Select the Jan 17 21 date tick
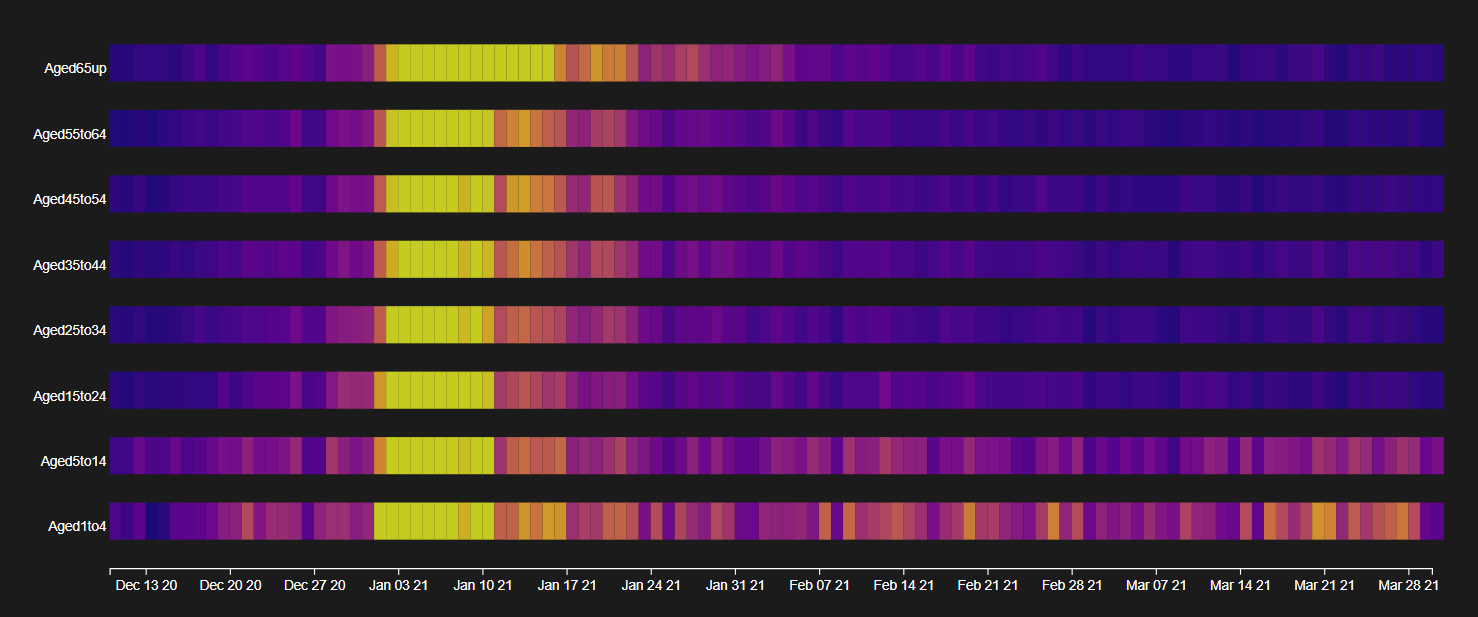Viewport: 1478px width, 617px height. pos(567,585)
